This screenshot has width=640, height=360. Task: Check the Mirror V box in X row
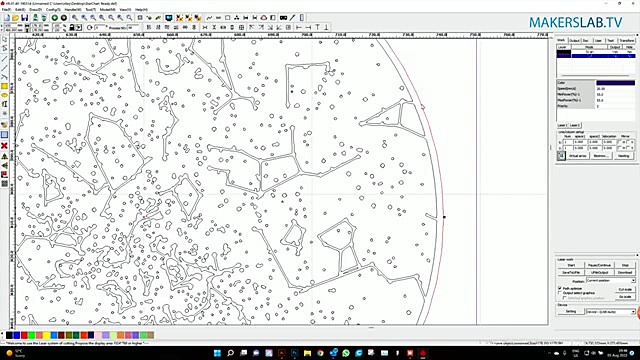coord(628,142)
